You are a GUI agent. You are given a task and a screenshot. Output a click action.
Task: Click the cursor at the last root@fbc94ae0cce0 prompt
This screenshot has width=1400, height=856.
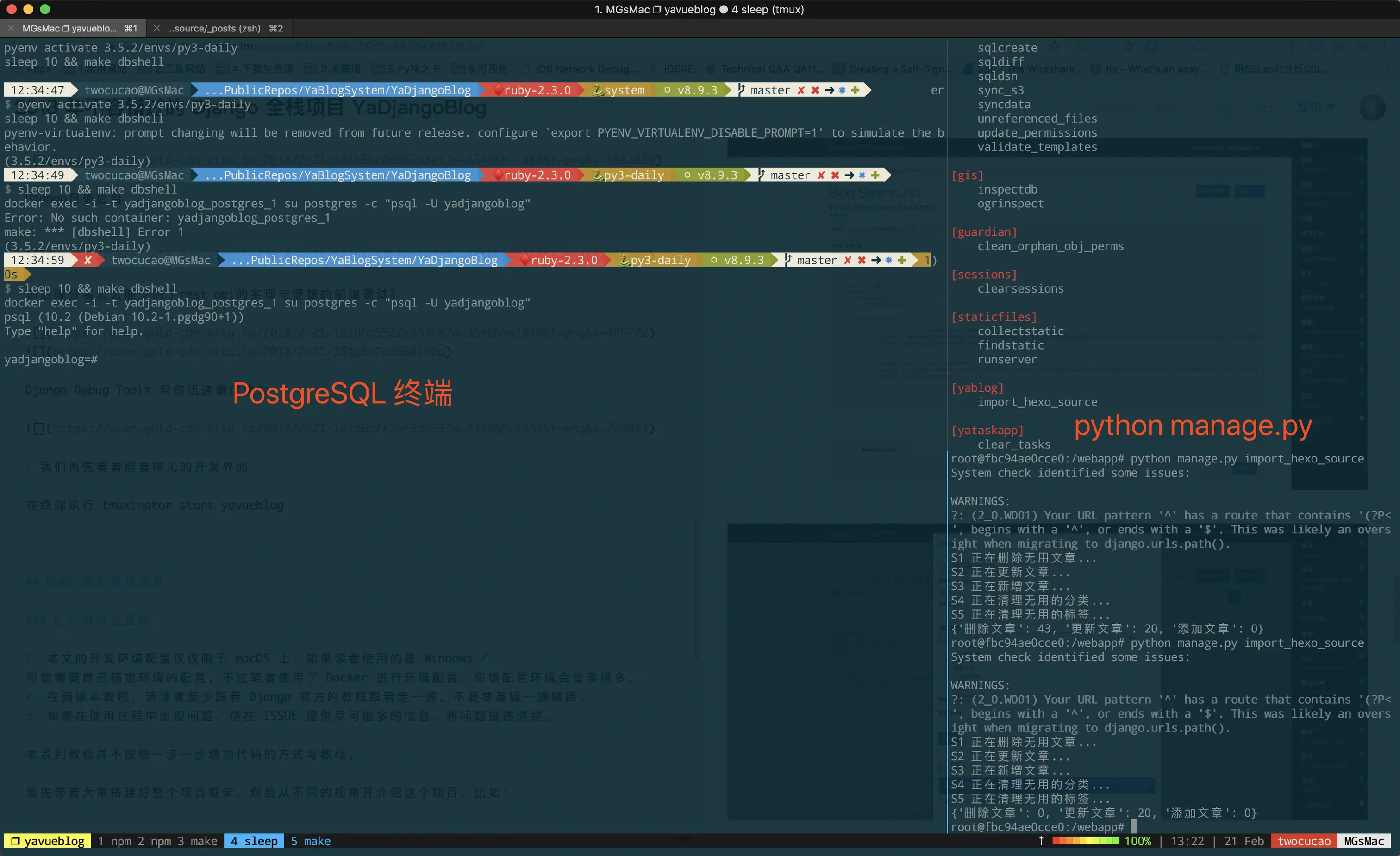point(1134,827)
